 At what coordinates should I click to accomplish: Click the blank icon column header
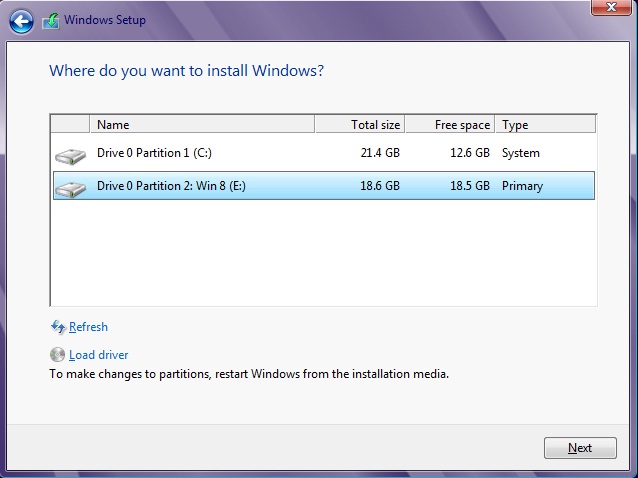[70, 124]
